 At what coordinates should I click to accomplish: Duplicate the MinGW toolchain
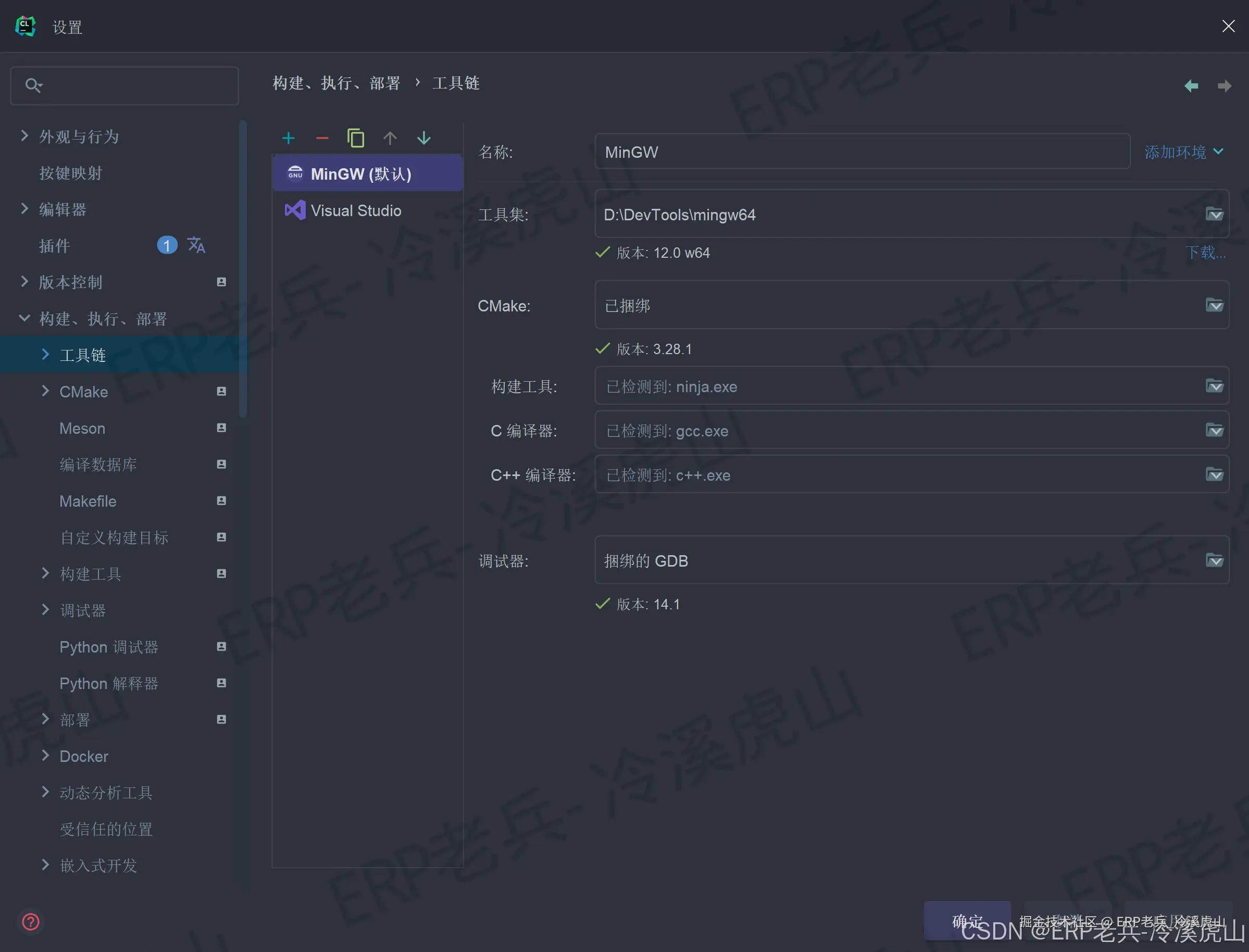click(356, 137)
